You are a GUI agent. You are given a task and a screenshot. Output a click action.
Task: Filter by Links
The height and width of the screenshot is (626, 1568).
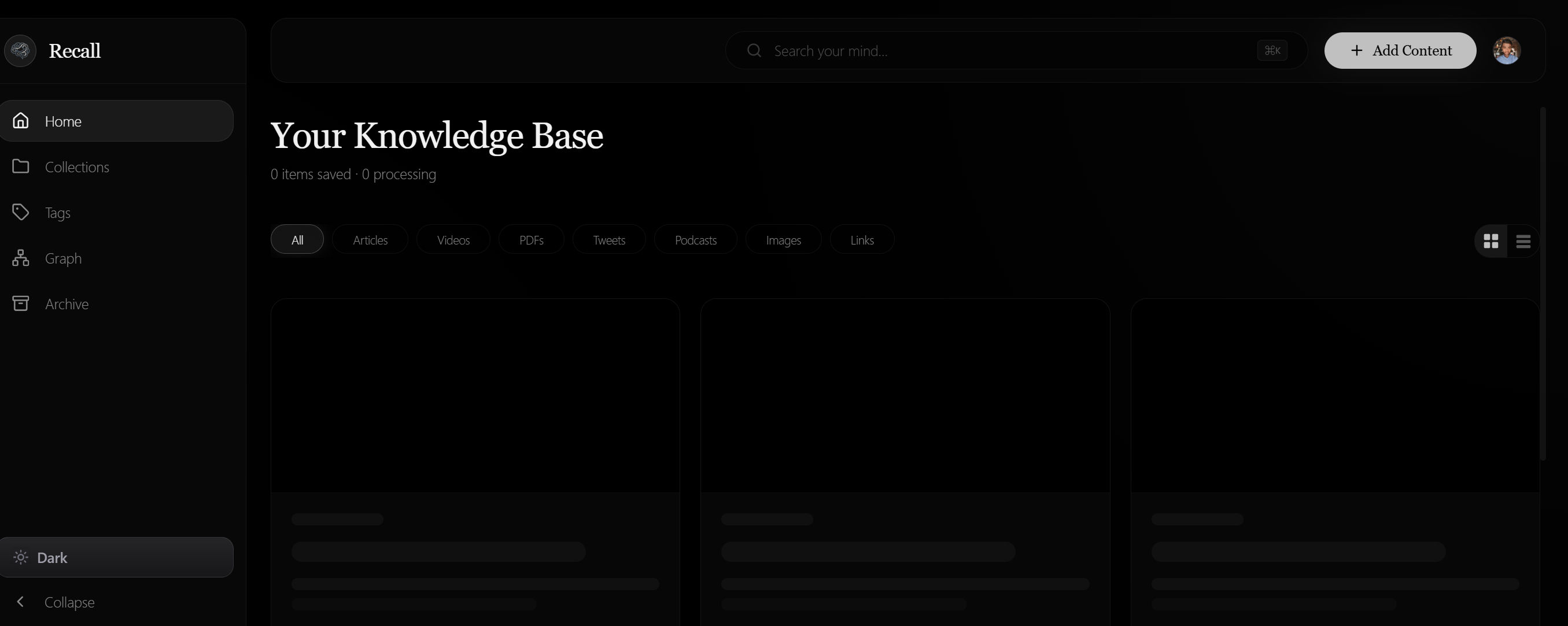pyautogui.click(x=862, y=240)
